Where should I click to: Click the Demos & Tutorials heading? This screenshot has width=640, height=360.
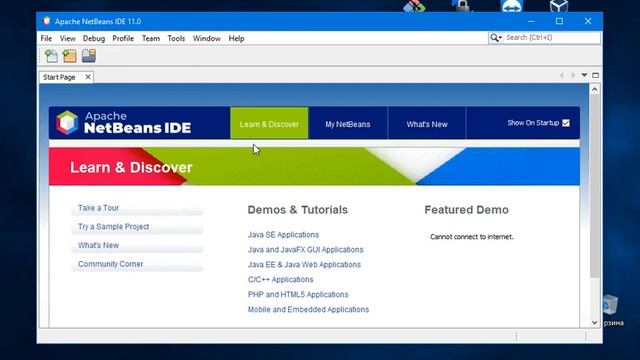(298, 210)
